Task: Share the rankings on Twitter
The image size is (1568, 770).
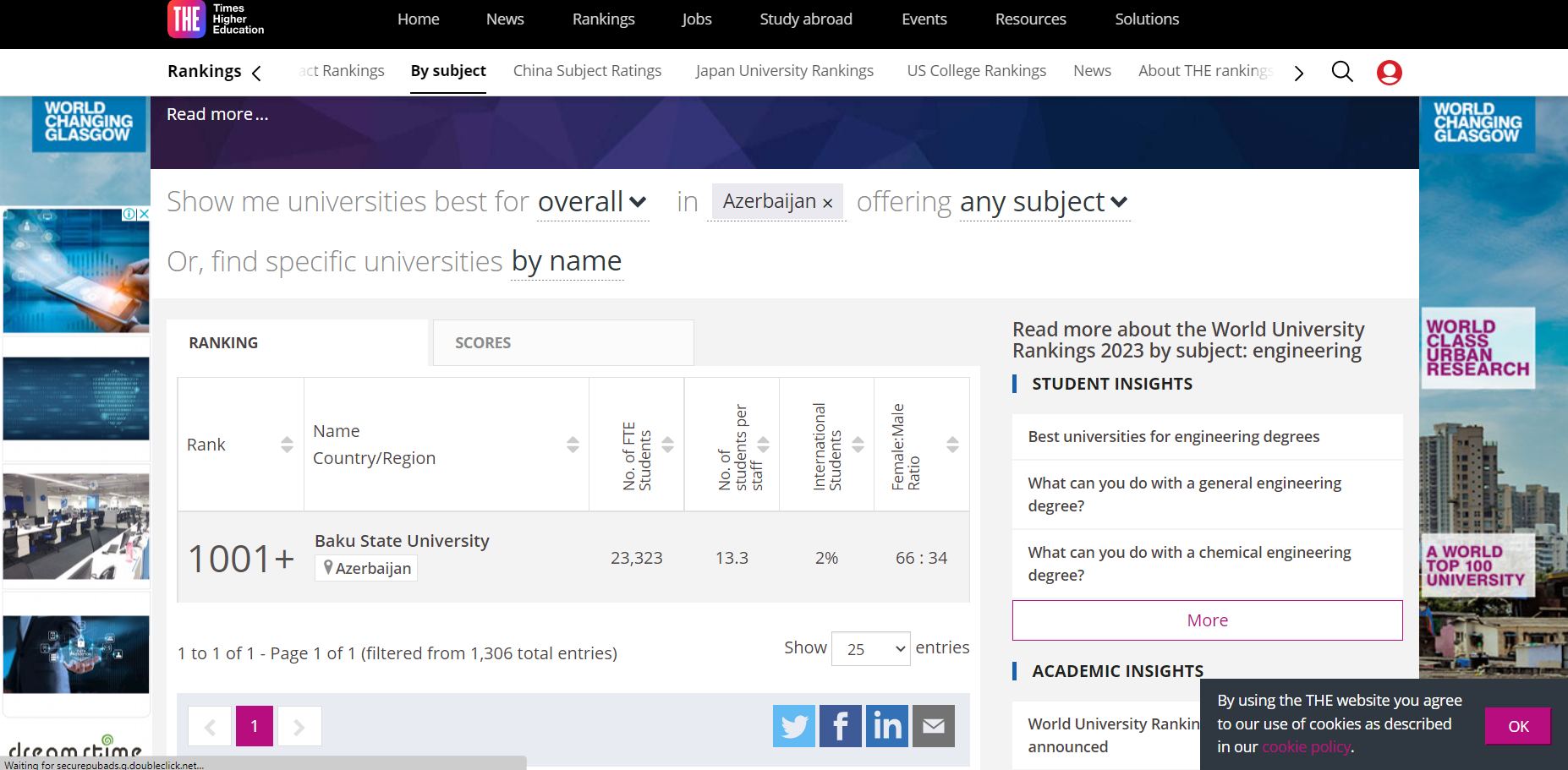Action: click(x=793, y=726)
